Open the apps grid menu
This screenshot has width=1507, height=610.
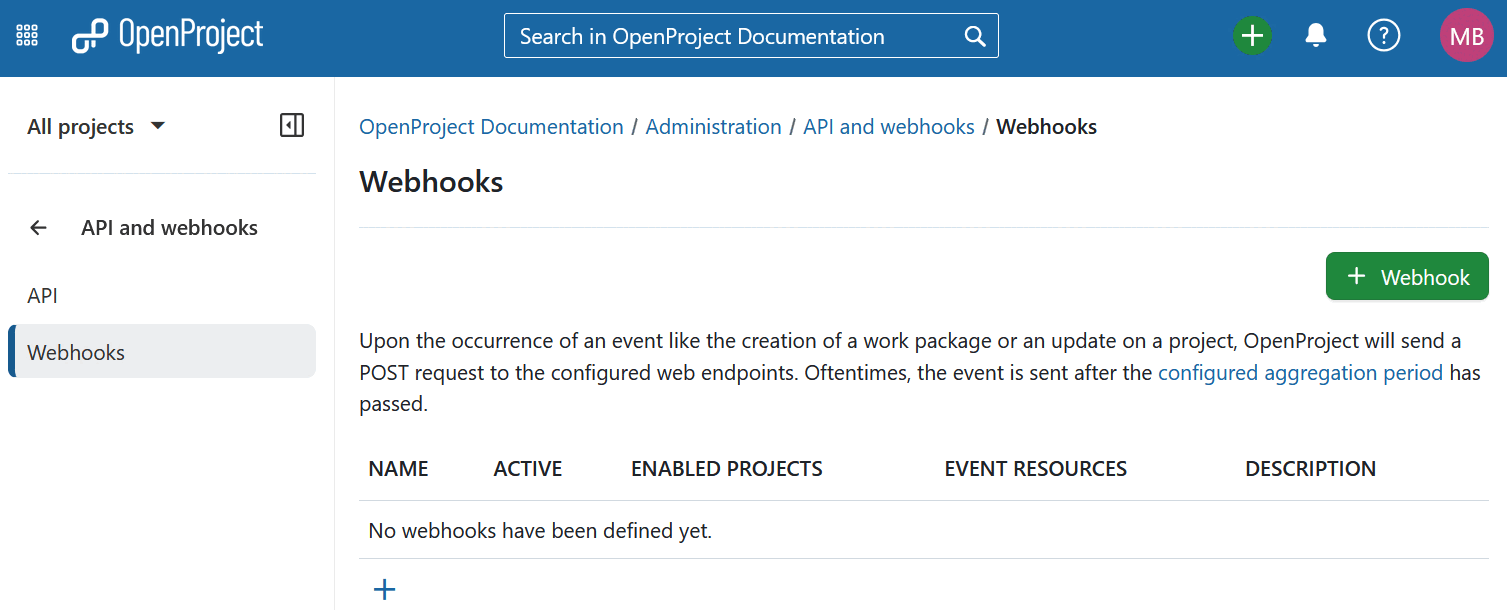[x=26, y=34]
